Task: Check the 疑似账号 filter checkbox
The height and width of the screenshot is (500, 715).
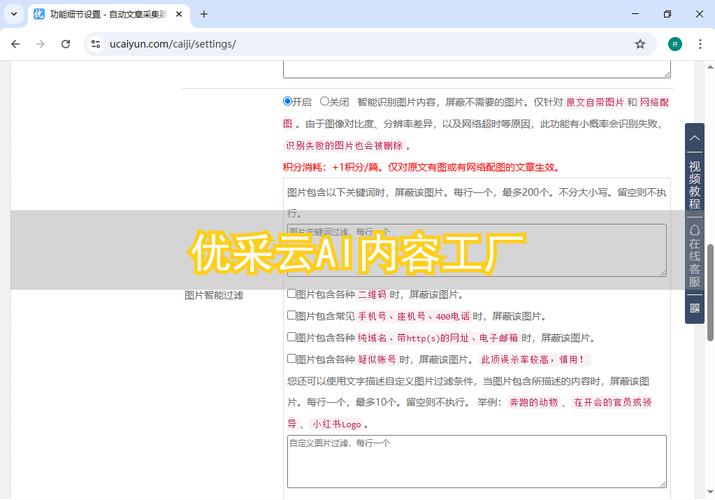Action: coord(291,359)
